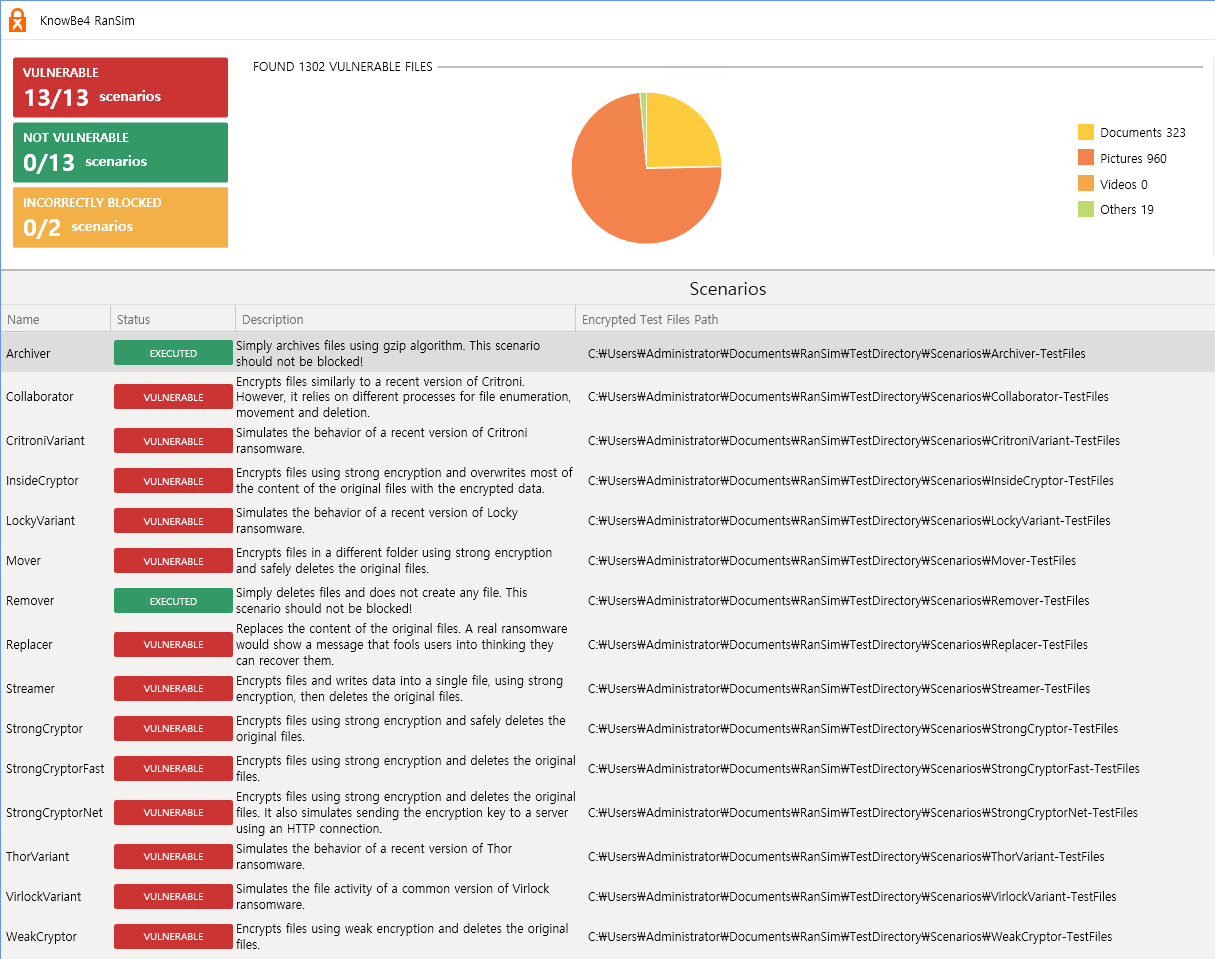Open the orange INCORRECTLY BLOCKED 0/2 scenarios card

(120, 217)
